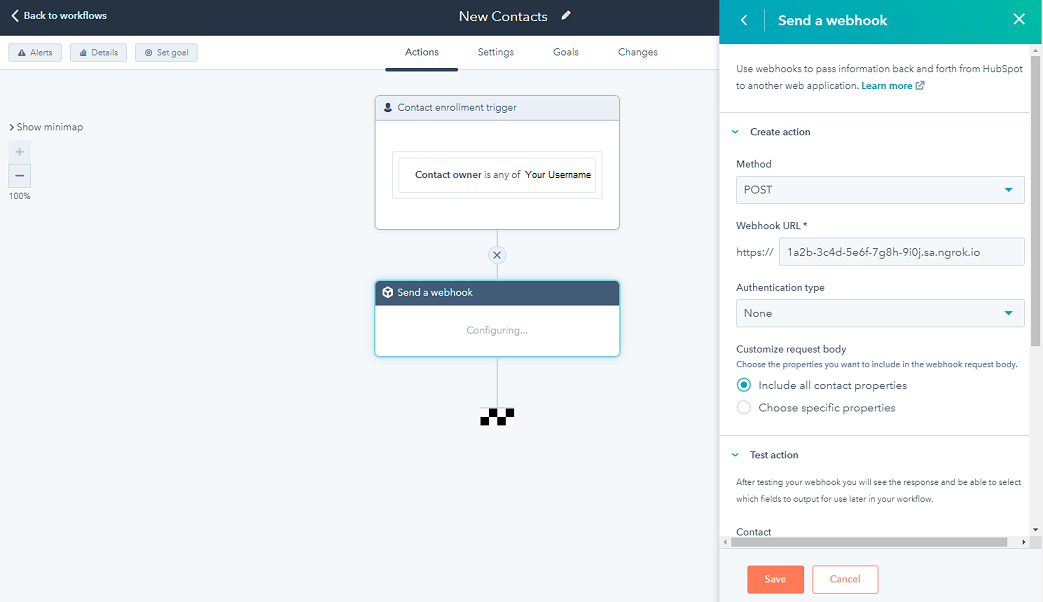Zoom out the canvas with minus

[20, 176]
